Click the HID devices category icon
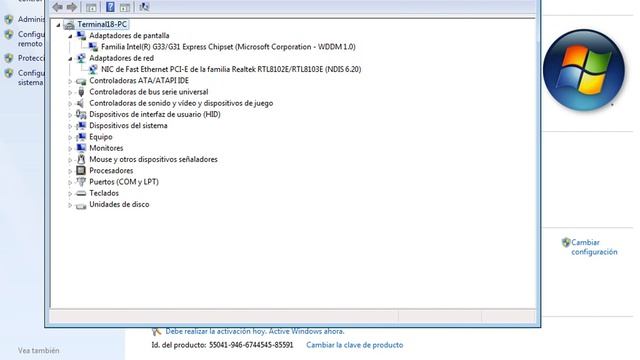This screenshot has height=360, width=640. pos(81,114)
